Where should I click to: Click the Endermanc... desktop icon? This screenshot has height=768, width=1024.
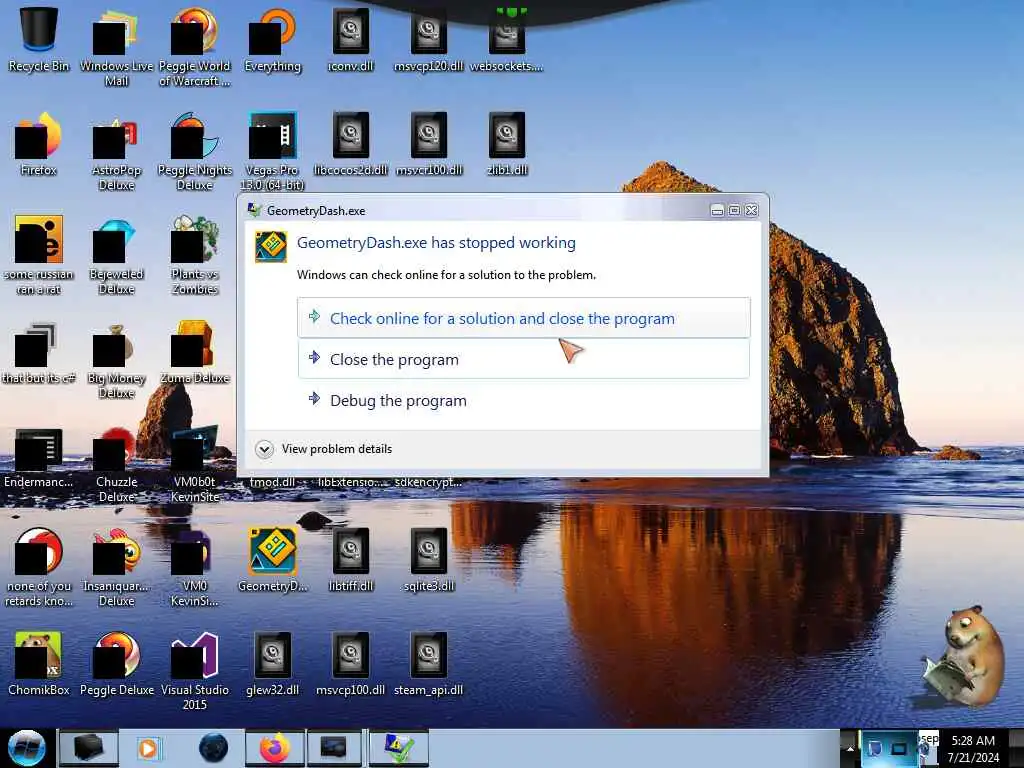tap(39, 457)
